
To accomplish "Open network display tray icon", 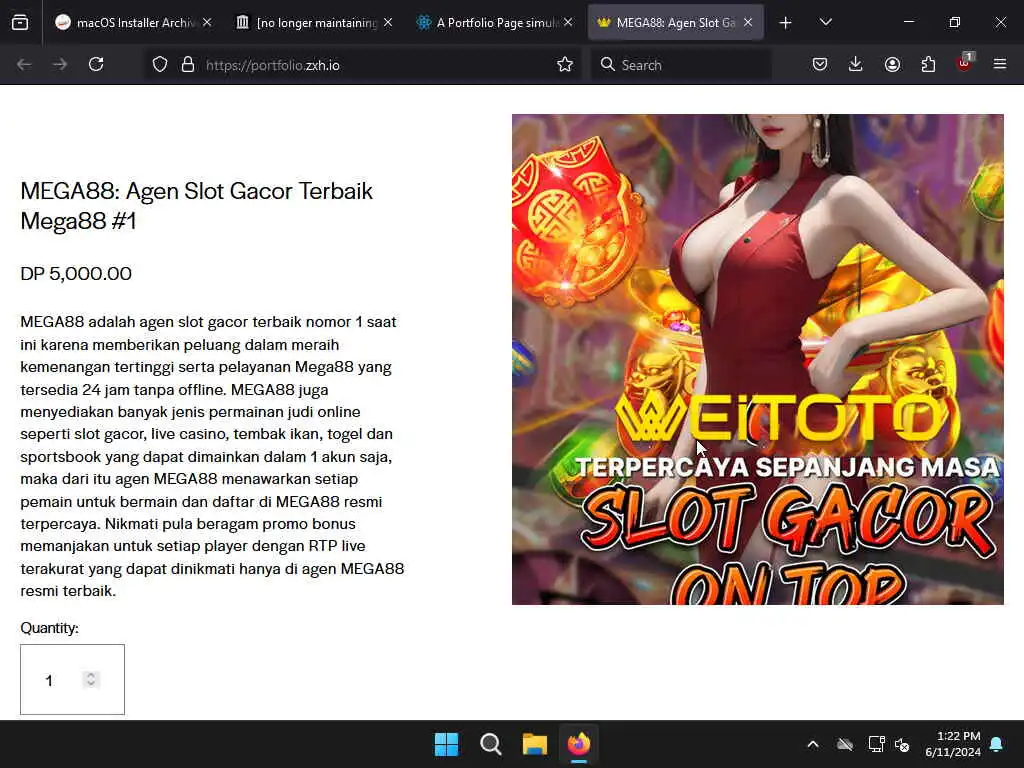I will point(876,744).
